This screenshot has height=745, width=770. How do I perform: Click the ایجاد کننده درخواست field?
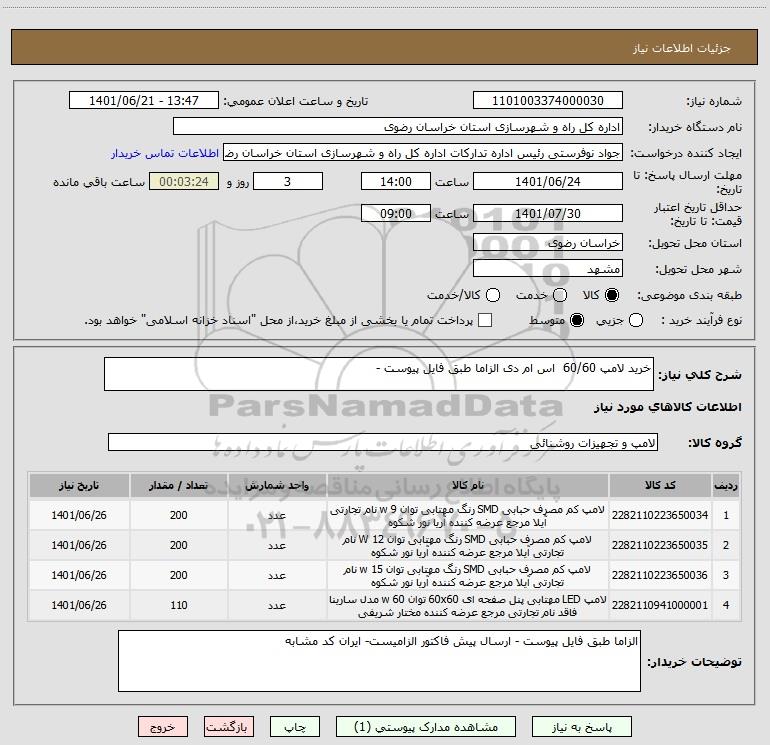point(423,153)
